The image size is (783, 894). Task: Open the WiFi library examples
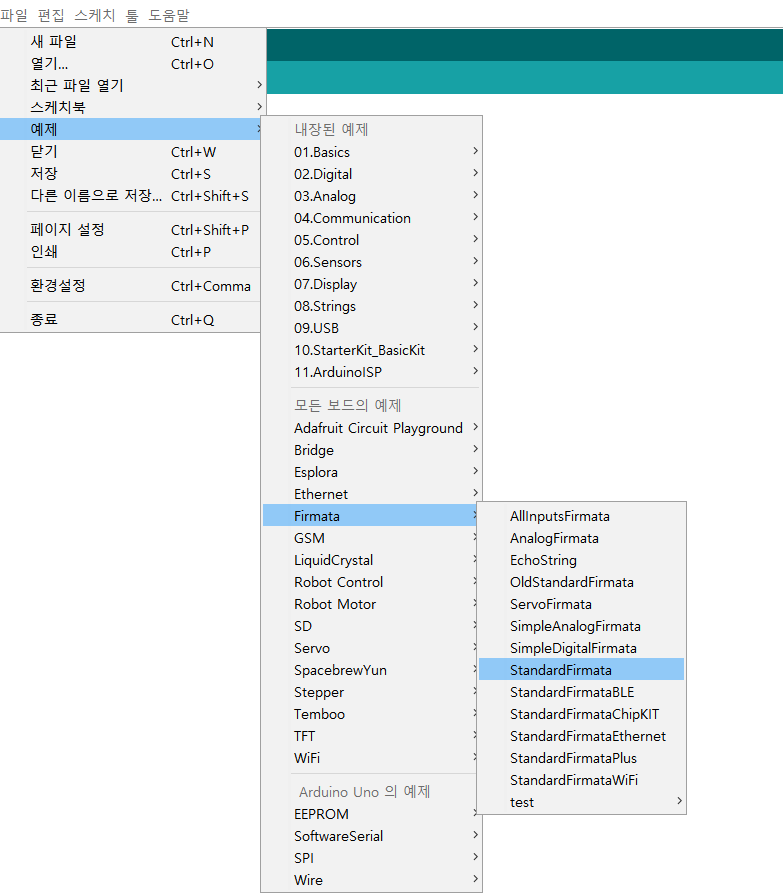[x=370, y=758]
